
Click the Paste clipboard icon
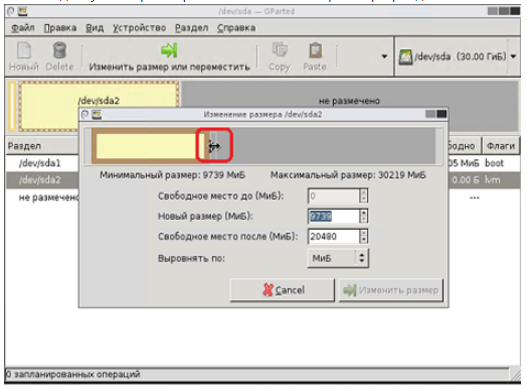[315, 50]
